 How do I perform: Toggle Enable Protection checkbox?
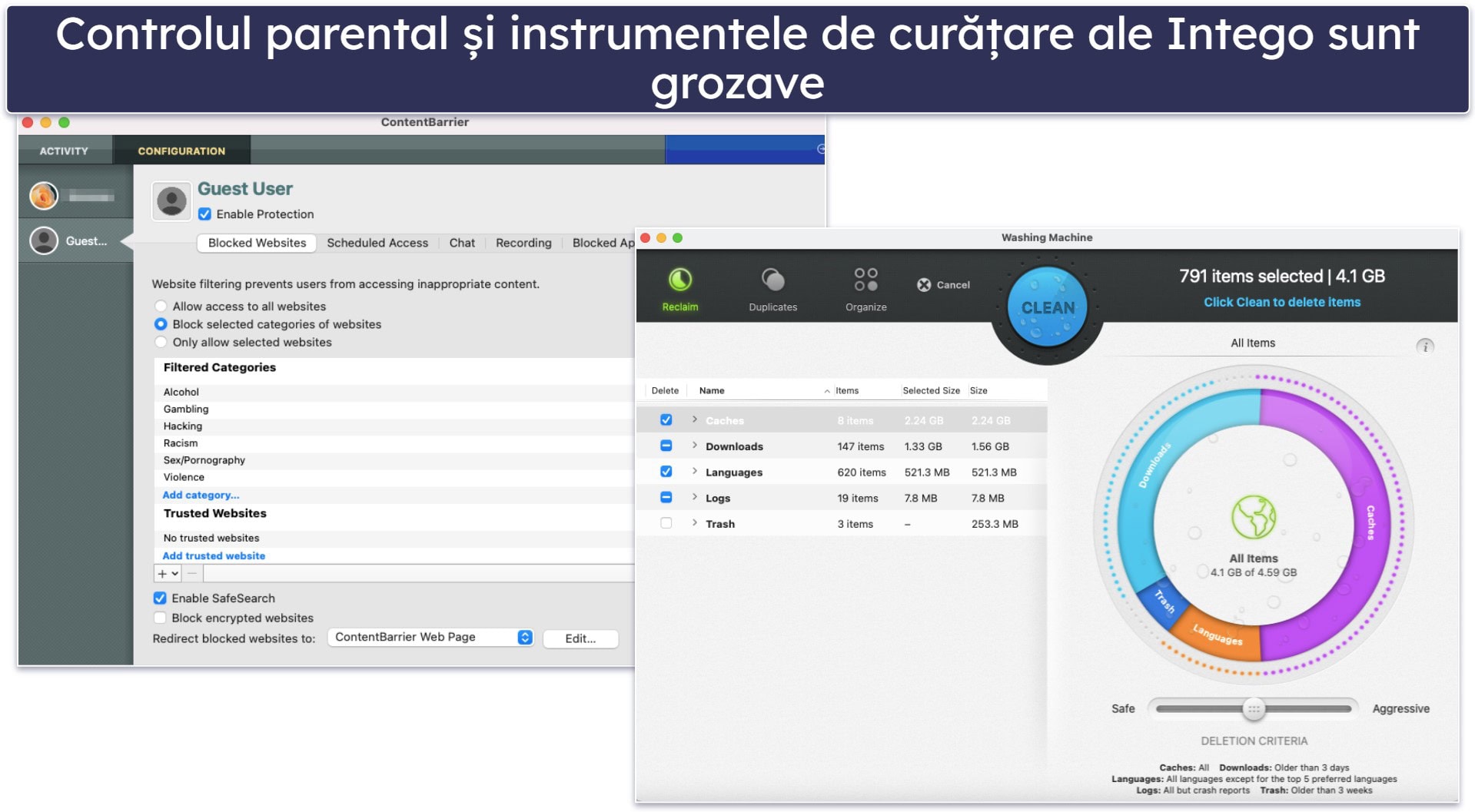(204, 214)
